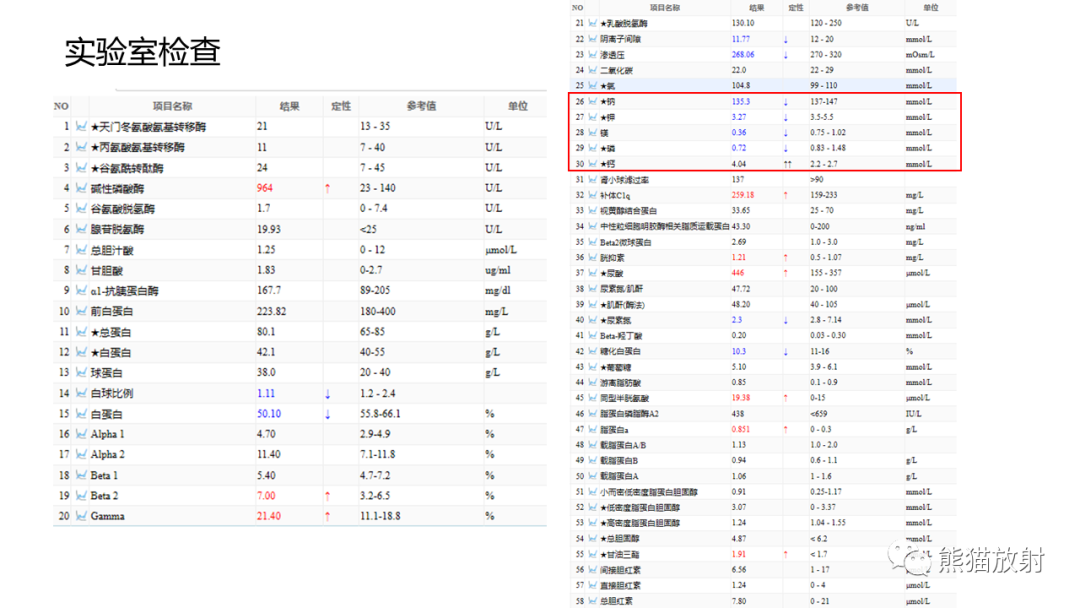Click the chart icon beside 同型半胱氨酸
Image resolution: width=1080 pixels, height=608 pixels.
click(592, 398)
